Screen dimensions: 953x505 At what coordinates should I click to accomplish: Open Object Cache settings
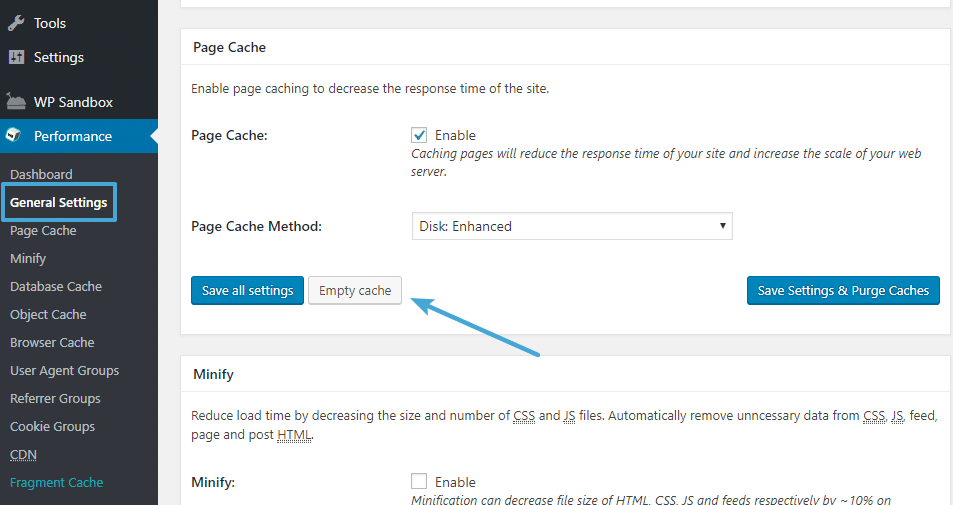pyautogui.click(x=48, y=314)
